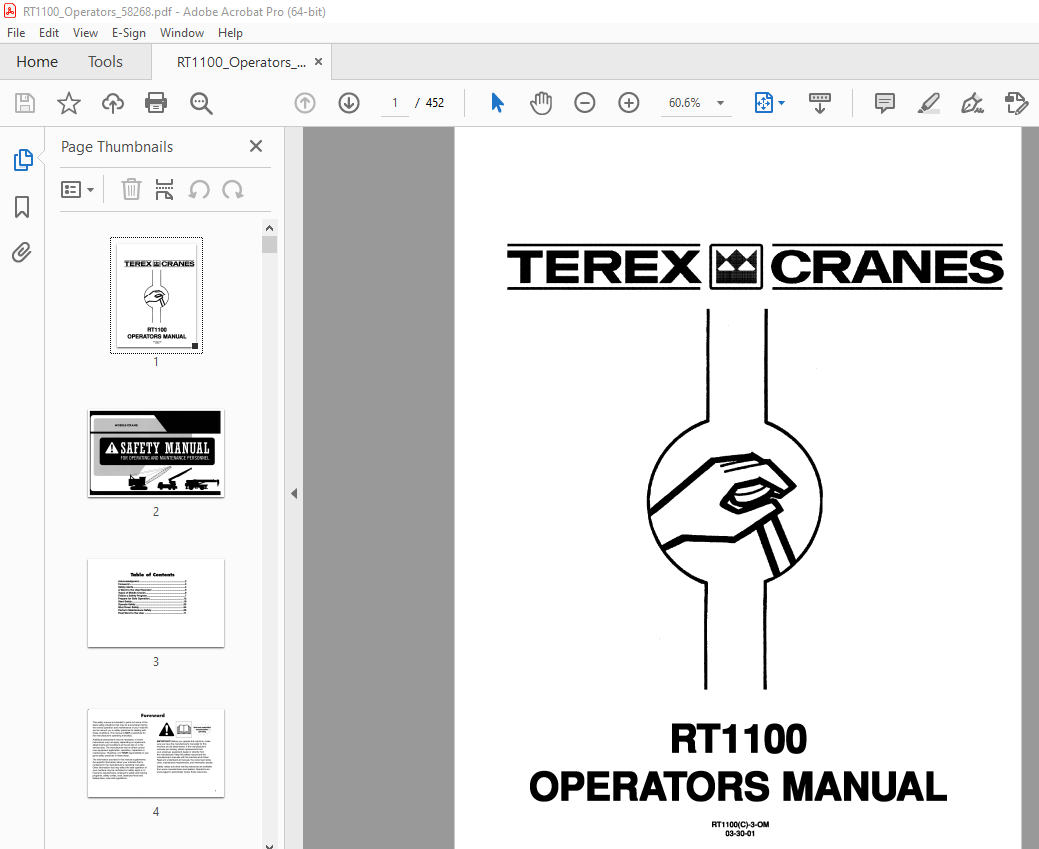1039x849 pixels.
Task: Collapse the navigation pane arrow
Action: coord(294,493)
